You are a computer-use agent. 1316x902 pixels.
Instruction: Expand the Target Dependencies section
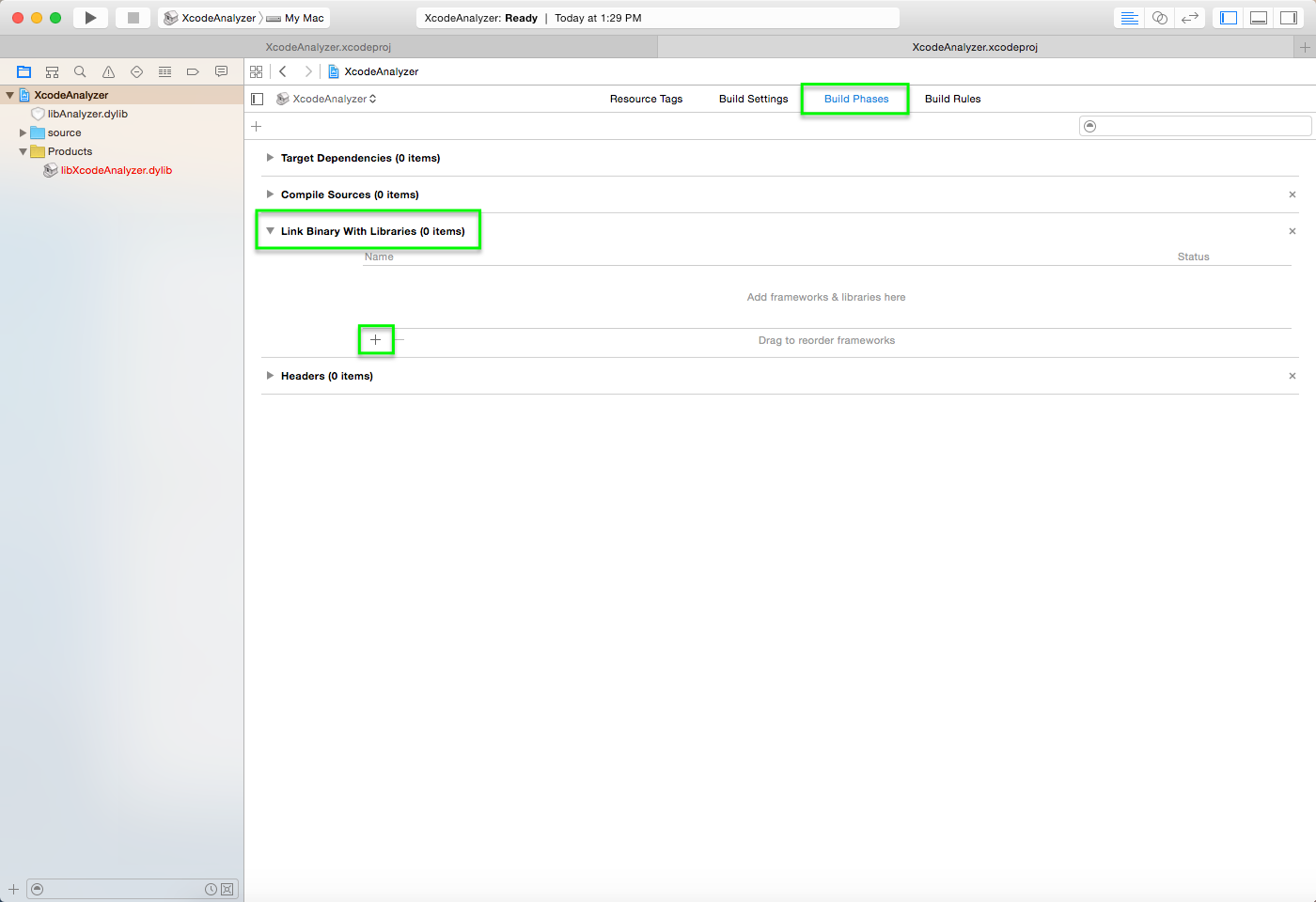click(x=270, y=158)
